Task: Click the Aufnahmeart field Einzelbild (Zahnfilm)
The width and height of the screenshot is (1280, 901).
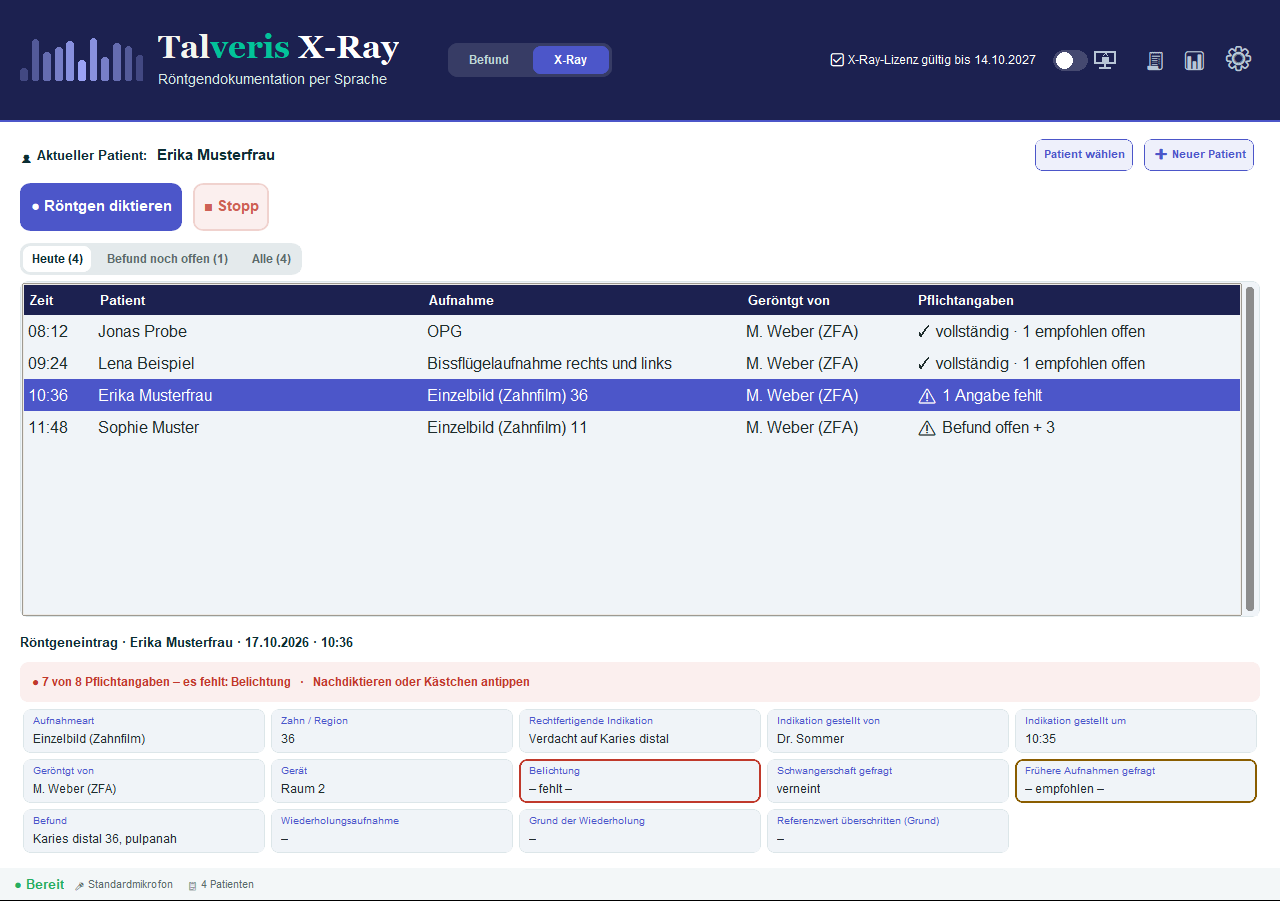Action: [x=144, y=731]
